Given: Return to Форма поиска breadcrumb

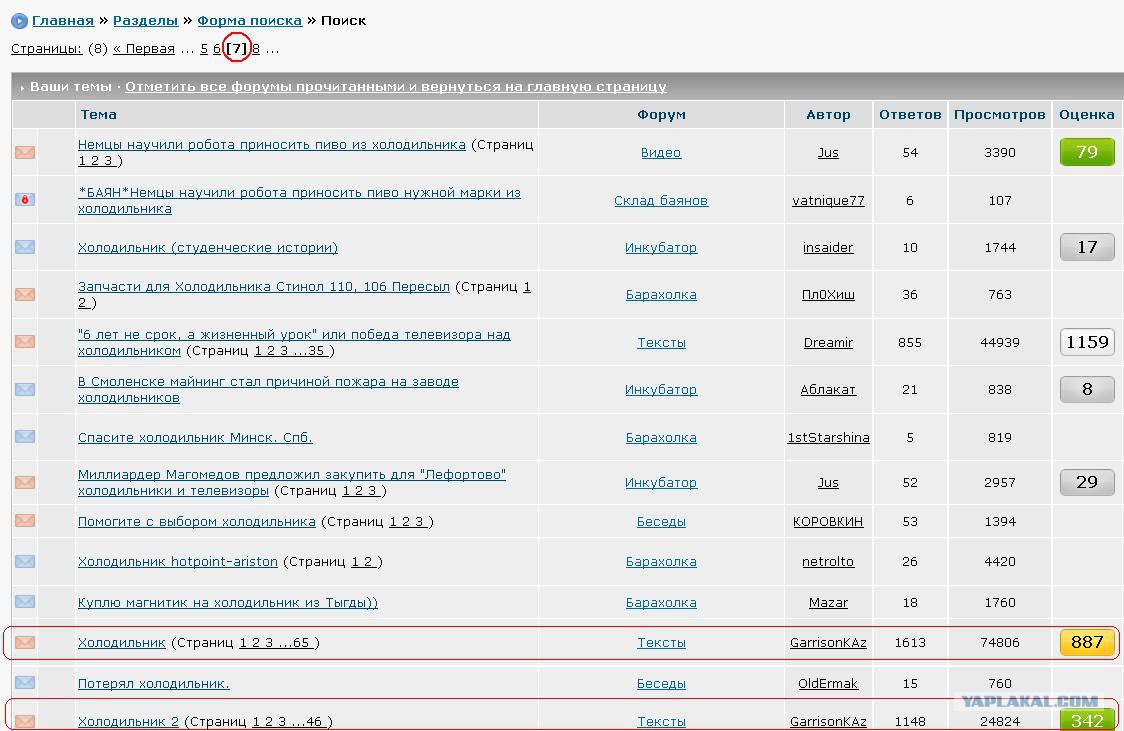Looking at the screenshot, I should click(x=249, y=21).
